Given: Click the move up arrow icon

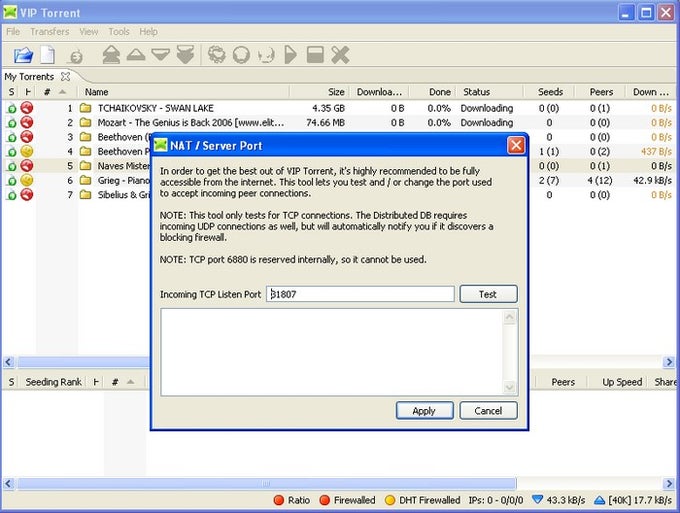Looking at the screenshot, I should [136, 54].
